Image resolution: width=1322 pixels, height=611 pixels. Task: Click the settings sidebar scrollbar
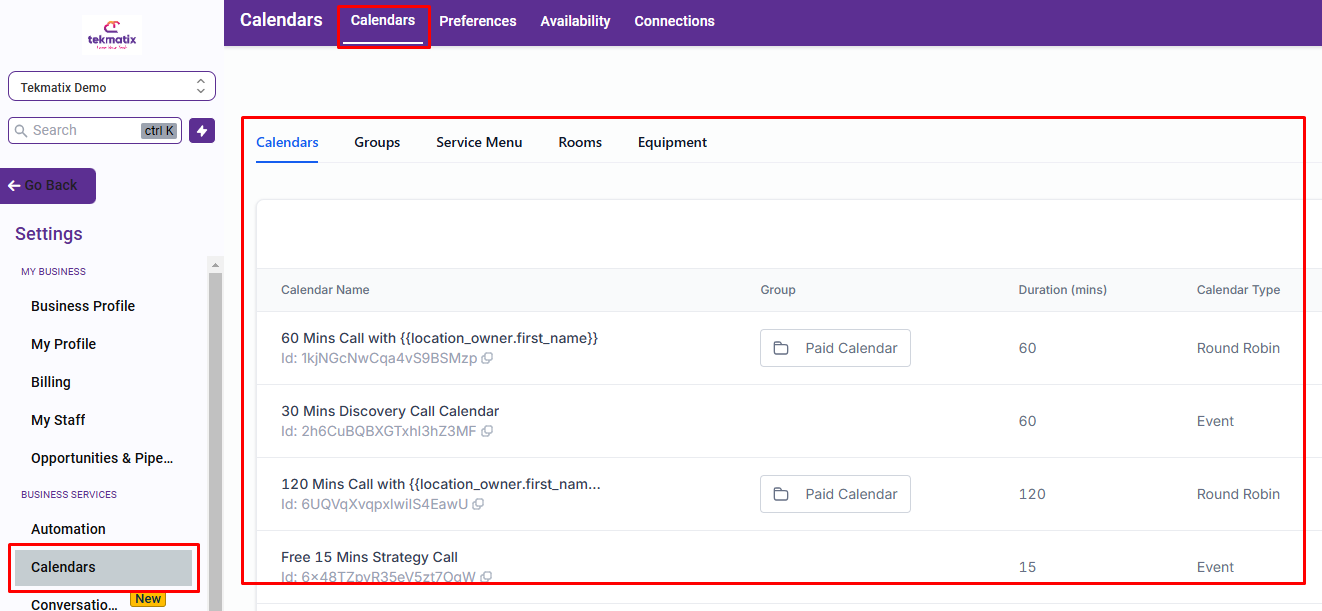pyautogui.click(x=215, y=440)
